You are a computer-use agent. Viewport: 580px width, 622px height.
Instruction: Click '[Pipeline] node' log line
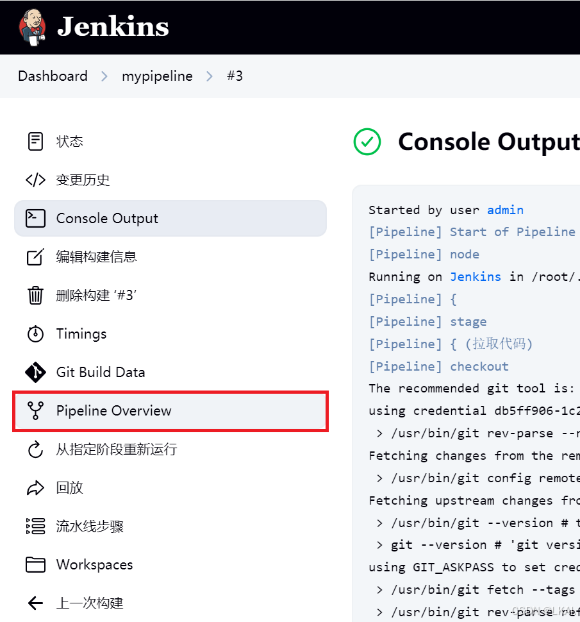click(x=424, y=254)
